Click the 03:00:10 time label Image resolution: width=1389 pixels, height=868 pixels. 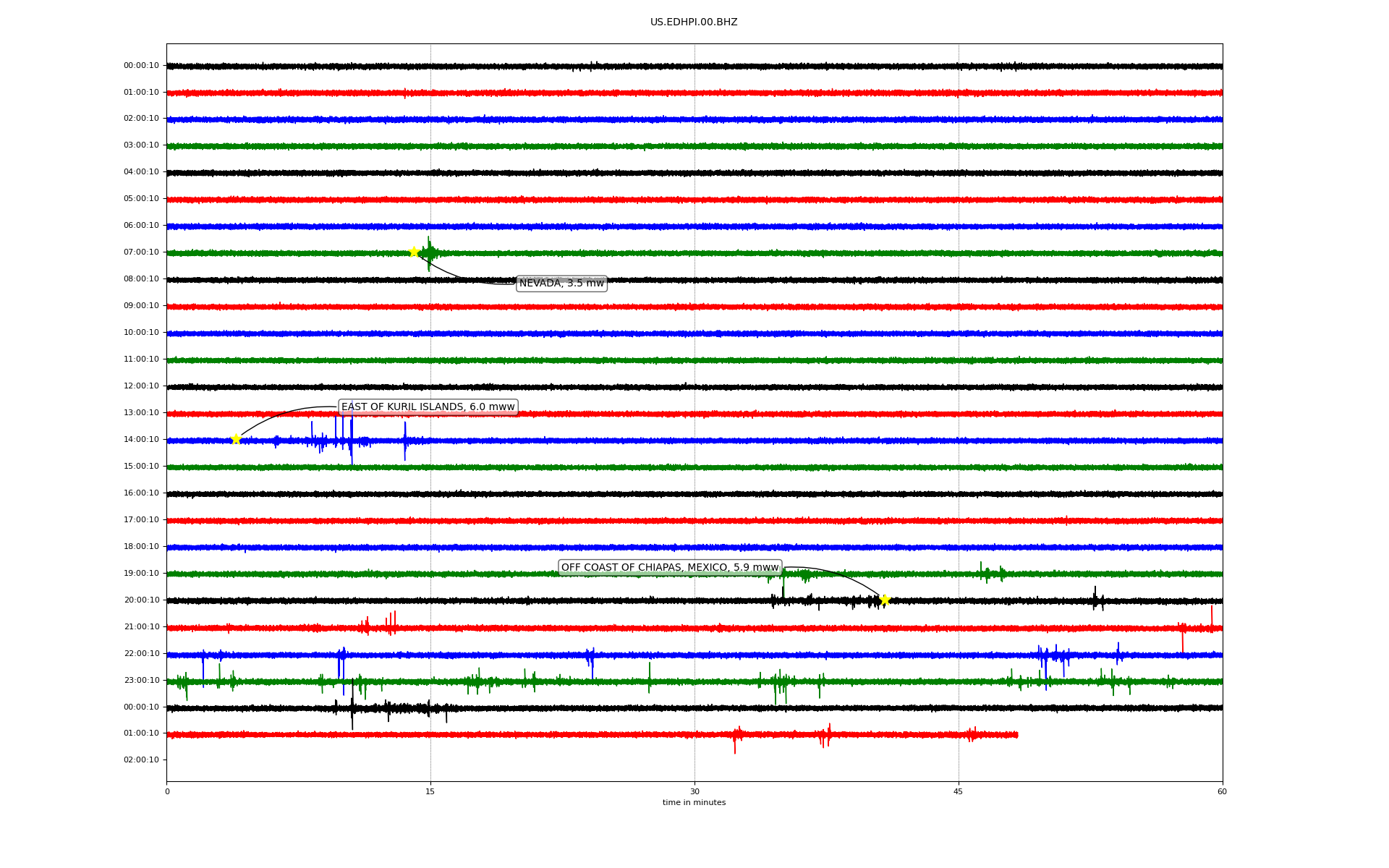pos(141,145)
